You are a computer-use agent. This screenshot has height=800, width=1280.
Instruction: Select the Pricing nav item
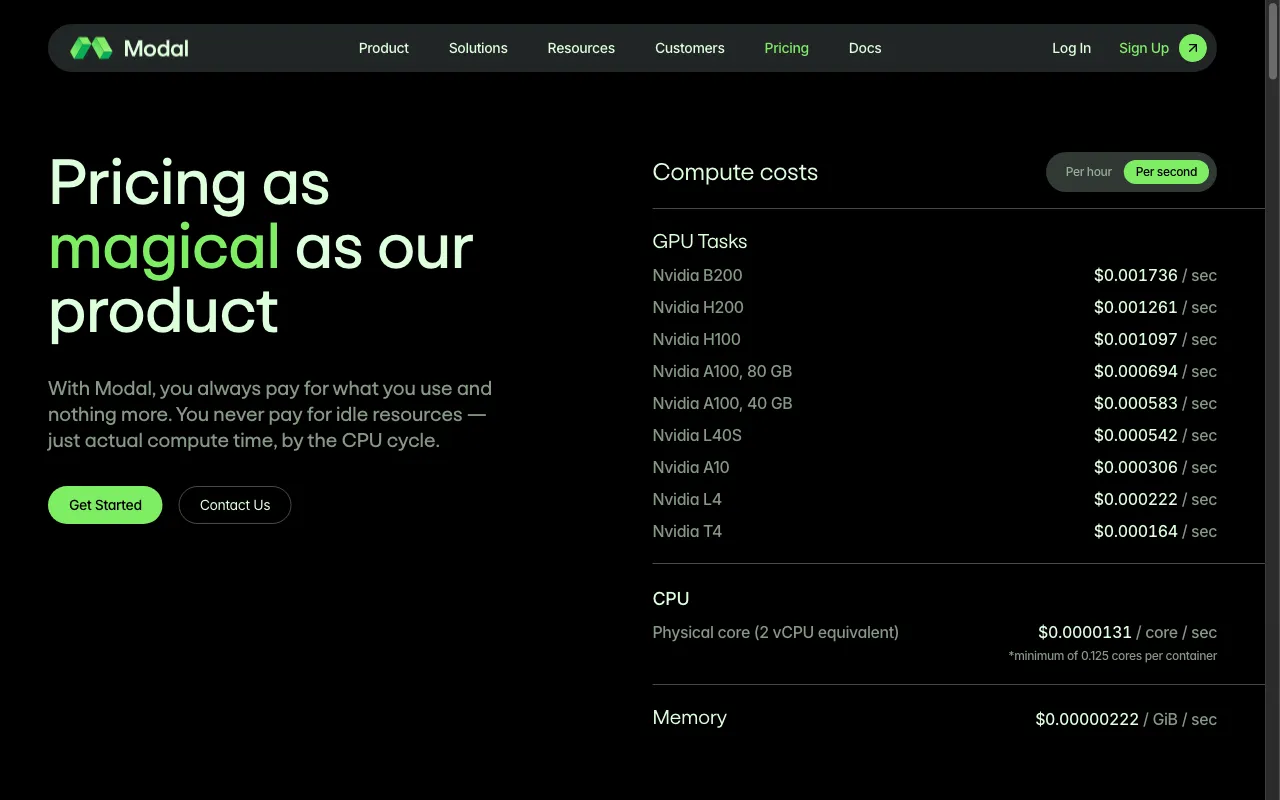(786, 48)
